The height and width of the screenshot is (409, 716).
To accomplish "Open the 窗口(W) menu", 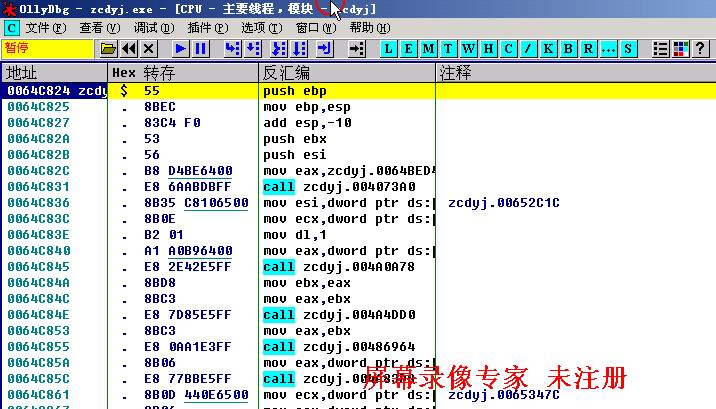I will 316,28.
